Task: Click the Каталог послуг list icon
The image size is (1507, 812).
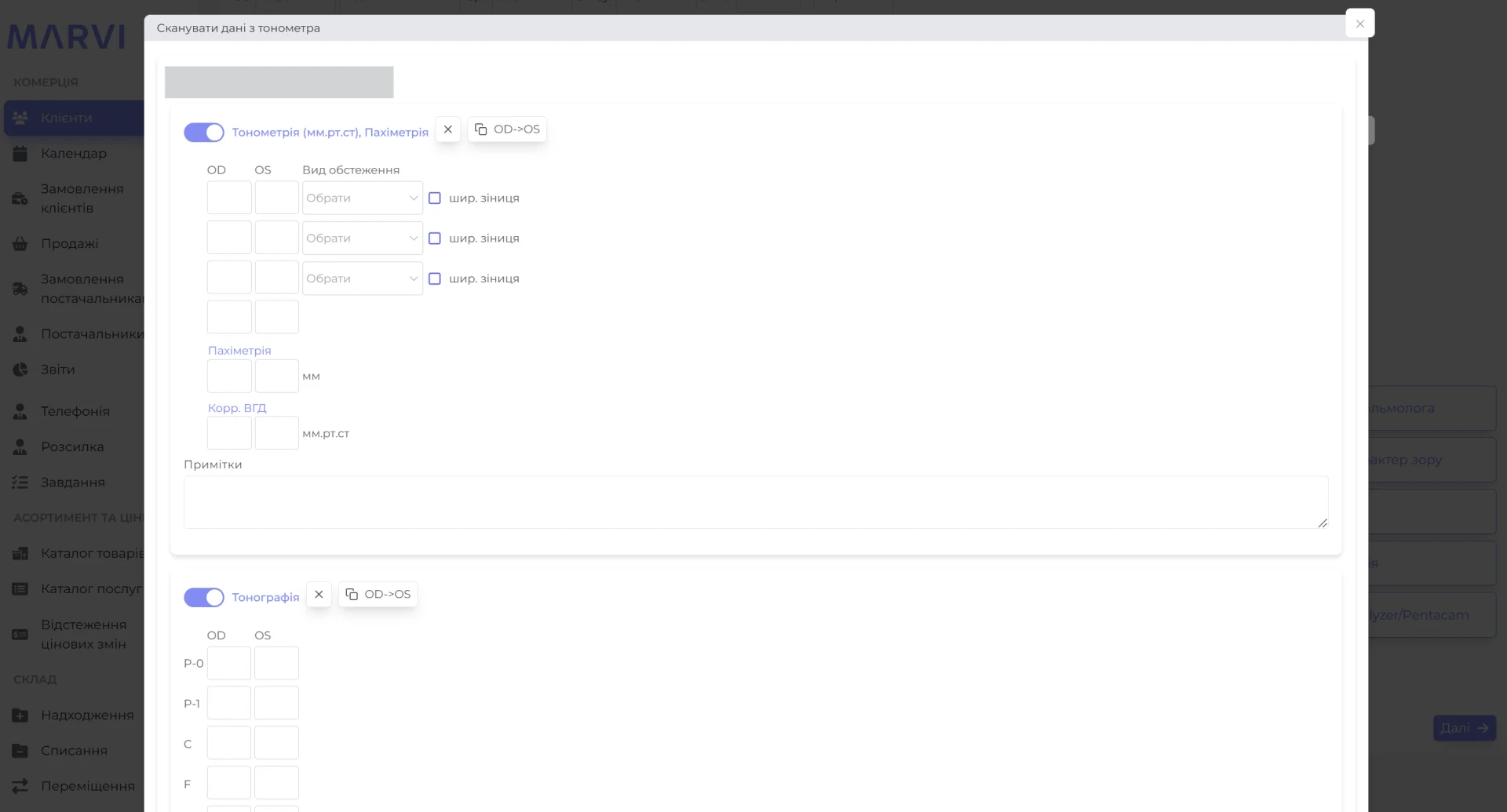Action: (20, 589)
